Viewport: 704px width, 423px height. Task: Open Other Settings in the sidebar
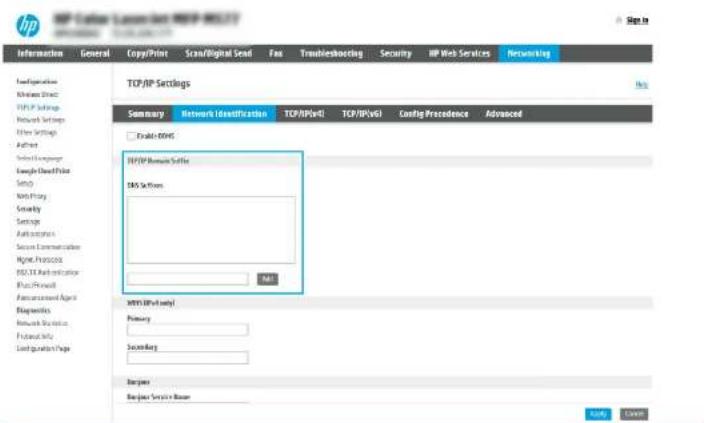click(36, 132)
